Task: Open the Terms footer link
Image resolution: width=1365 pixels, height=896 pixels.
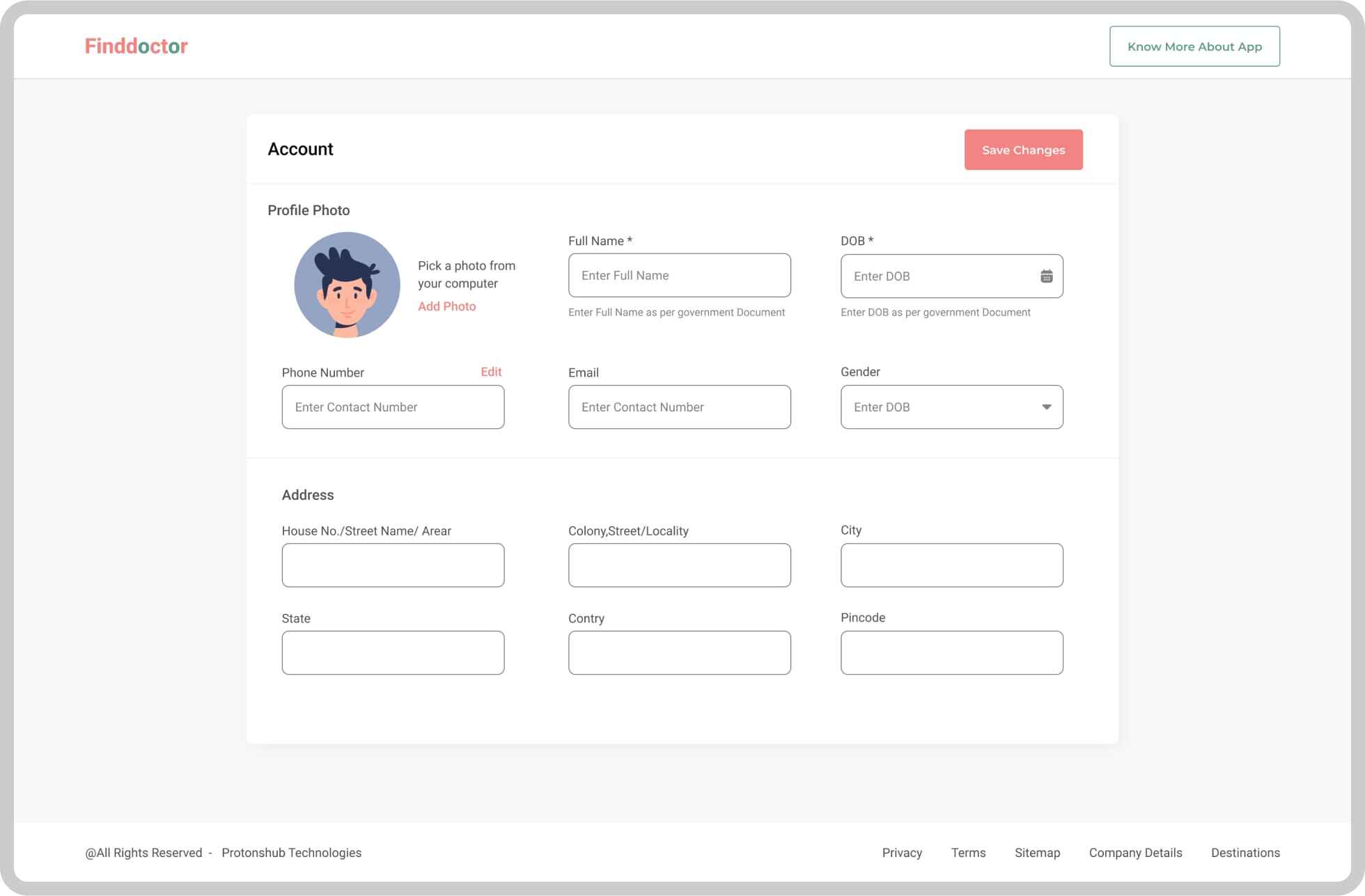Action: [x=968, y=853]
